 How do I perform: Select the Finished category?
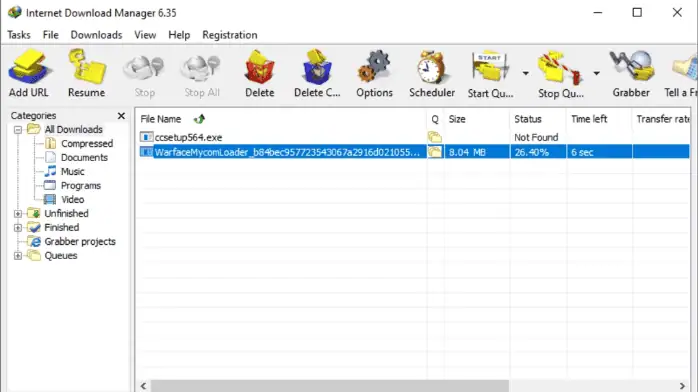(x=61, y=227)
